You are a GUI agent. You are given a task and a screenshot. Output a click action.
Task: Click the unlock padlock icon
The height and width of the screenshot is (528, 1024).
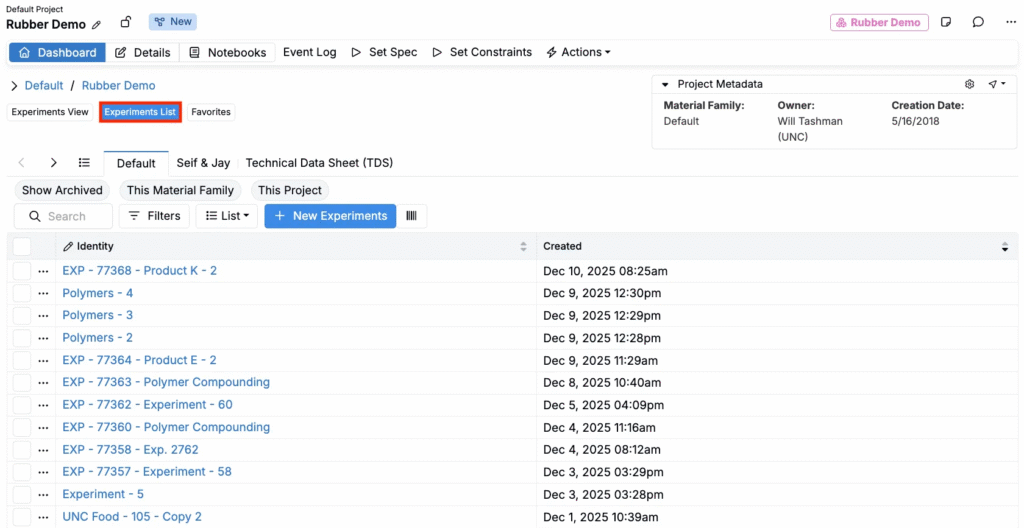point(126,22)
